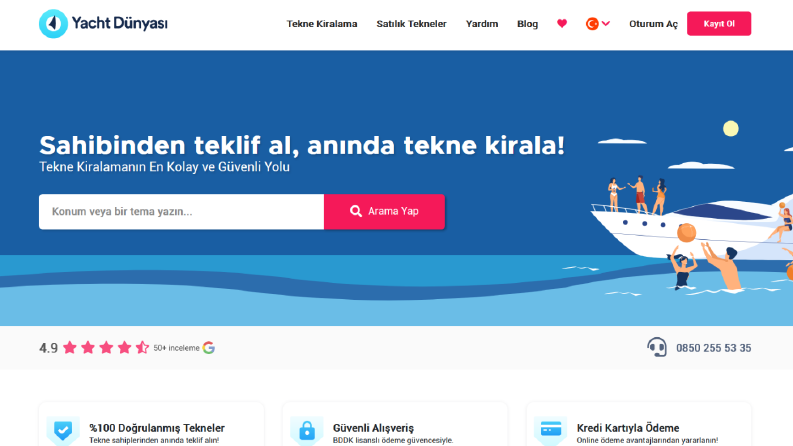Expand the Turkish flag language dropdown
Image resolution: width=793 pixels, height=446 pixels.
(598, 23)
